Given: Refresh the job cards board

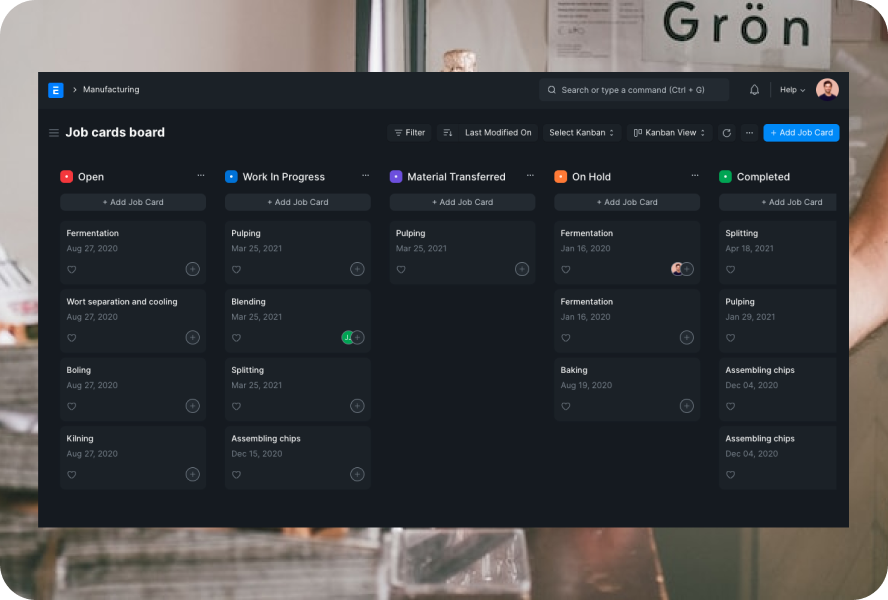Looking at the screenshot, I should pyautogui.click(x=726, y=133).
